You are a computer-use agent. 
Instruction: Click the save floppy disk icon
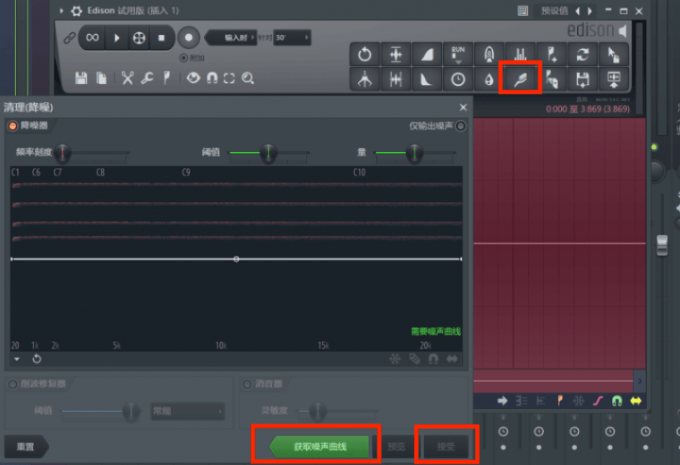(x=80, y=78)
